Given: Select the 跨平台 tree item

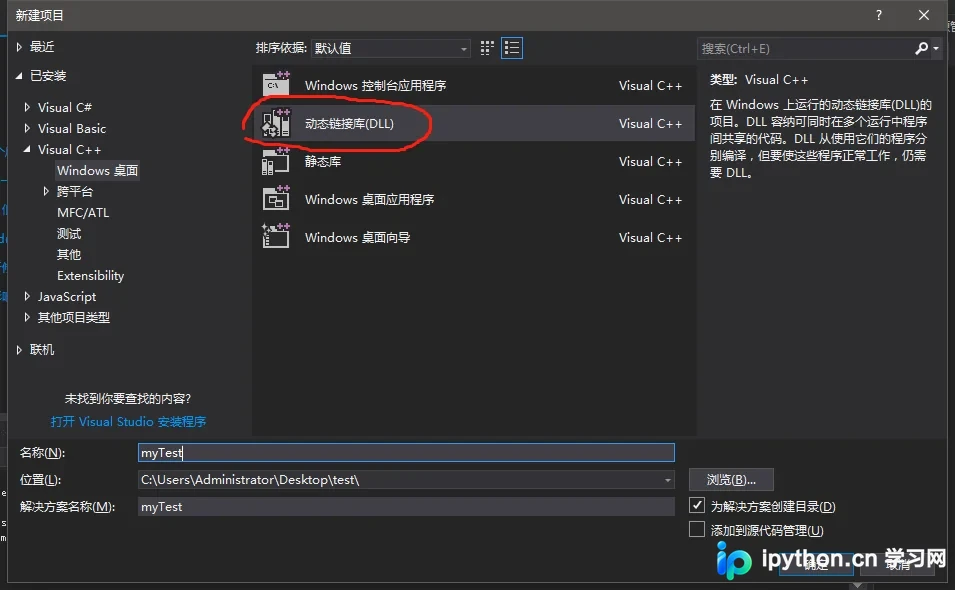Looking at the screenshot, I should [x=74, y=191].
